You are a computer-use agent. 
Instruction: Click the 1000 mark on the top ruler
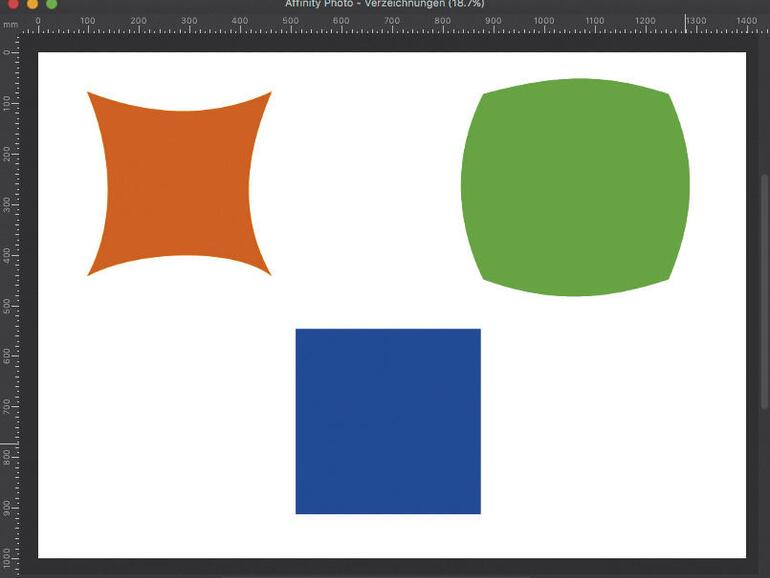(543, 22)
